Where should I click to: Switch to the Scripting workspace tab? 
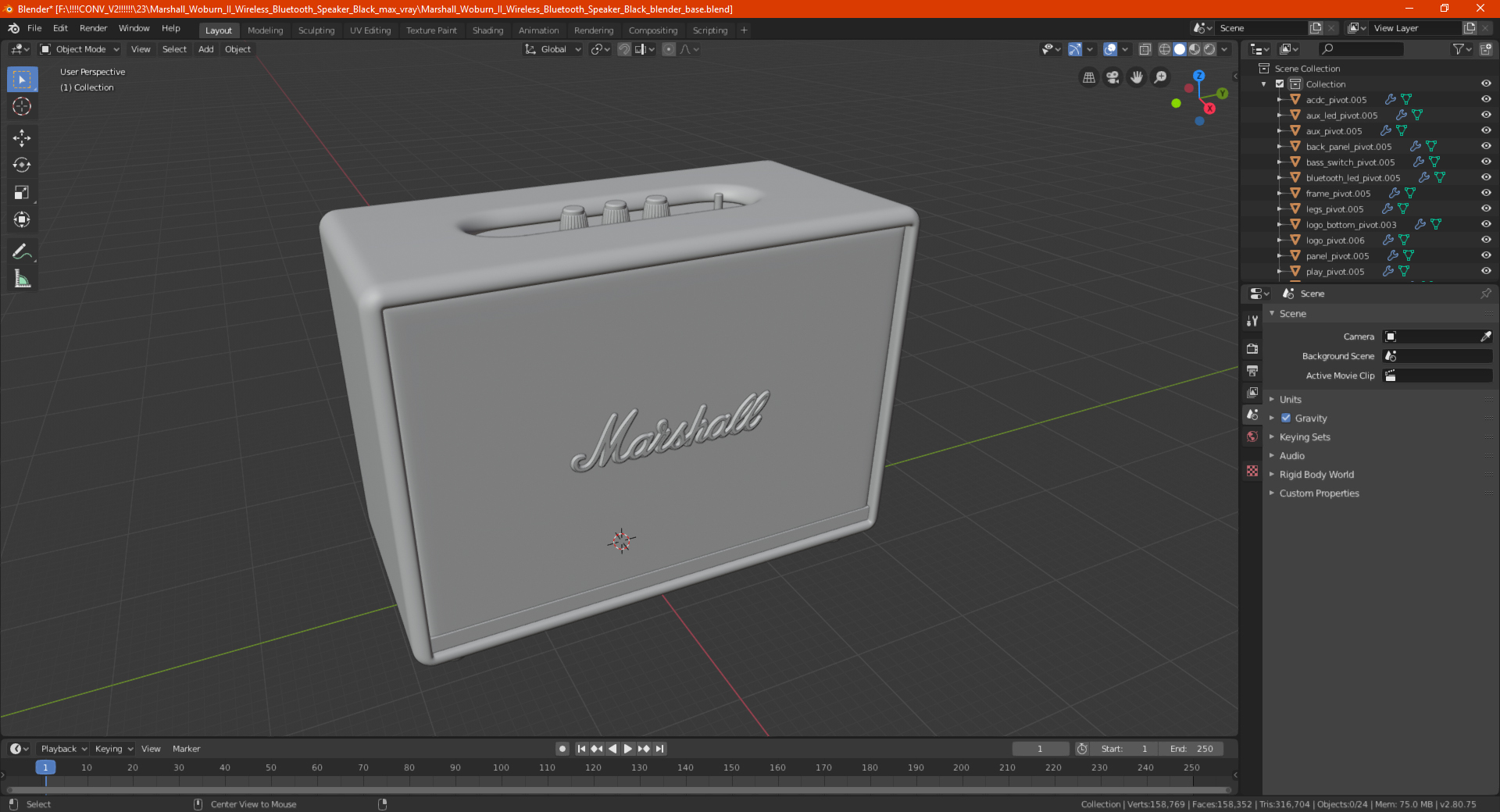click(x=710, y=30)
